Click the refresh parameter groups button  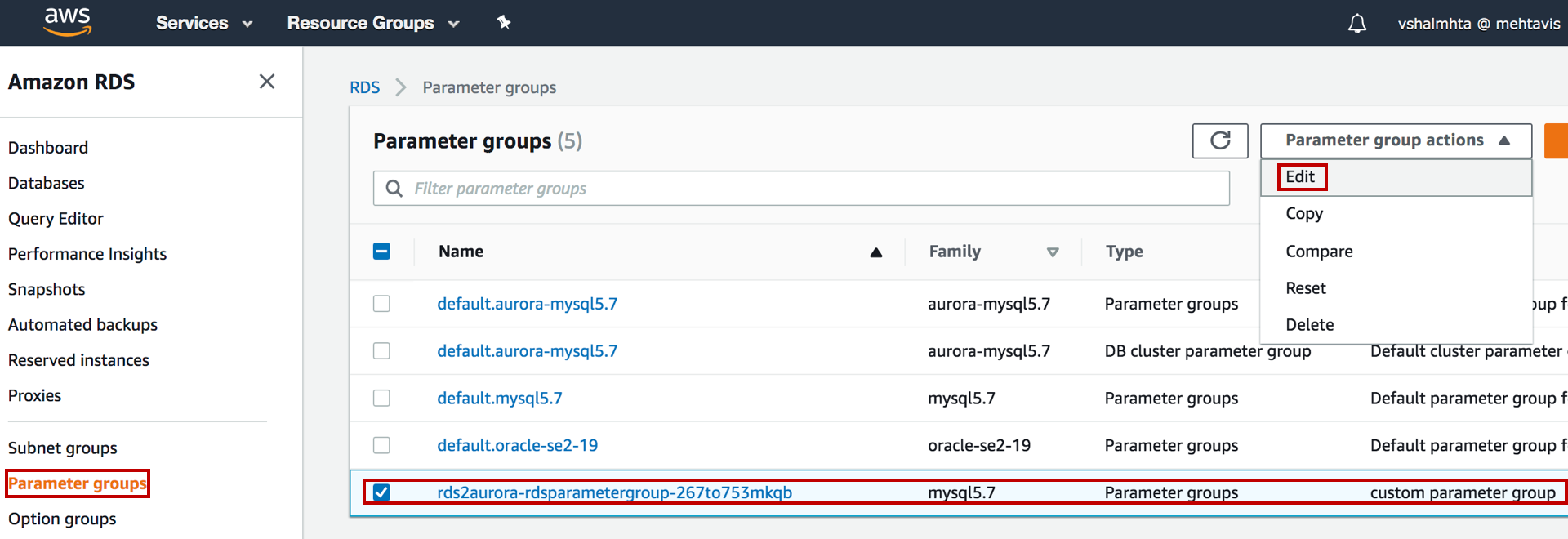point(1220,140)
